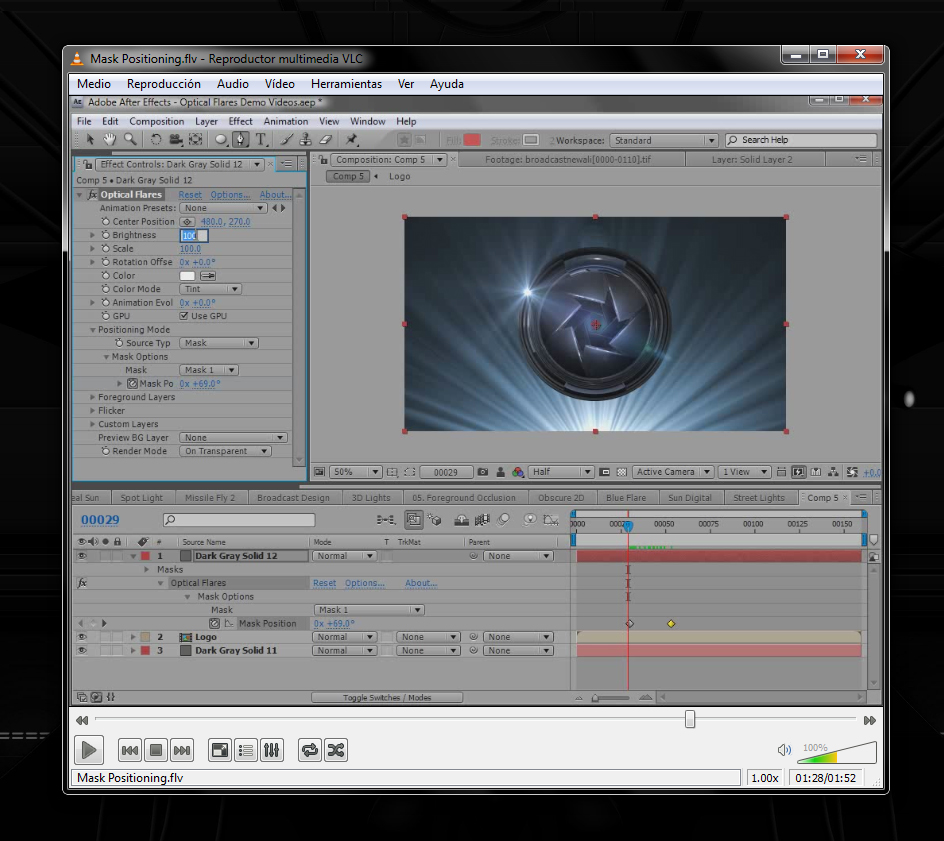Take snapshot with the camera icon
This screenshot has width=944, height=841.
[483, 472]
